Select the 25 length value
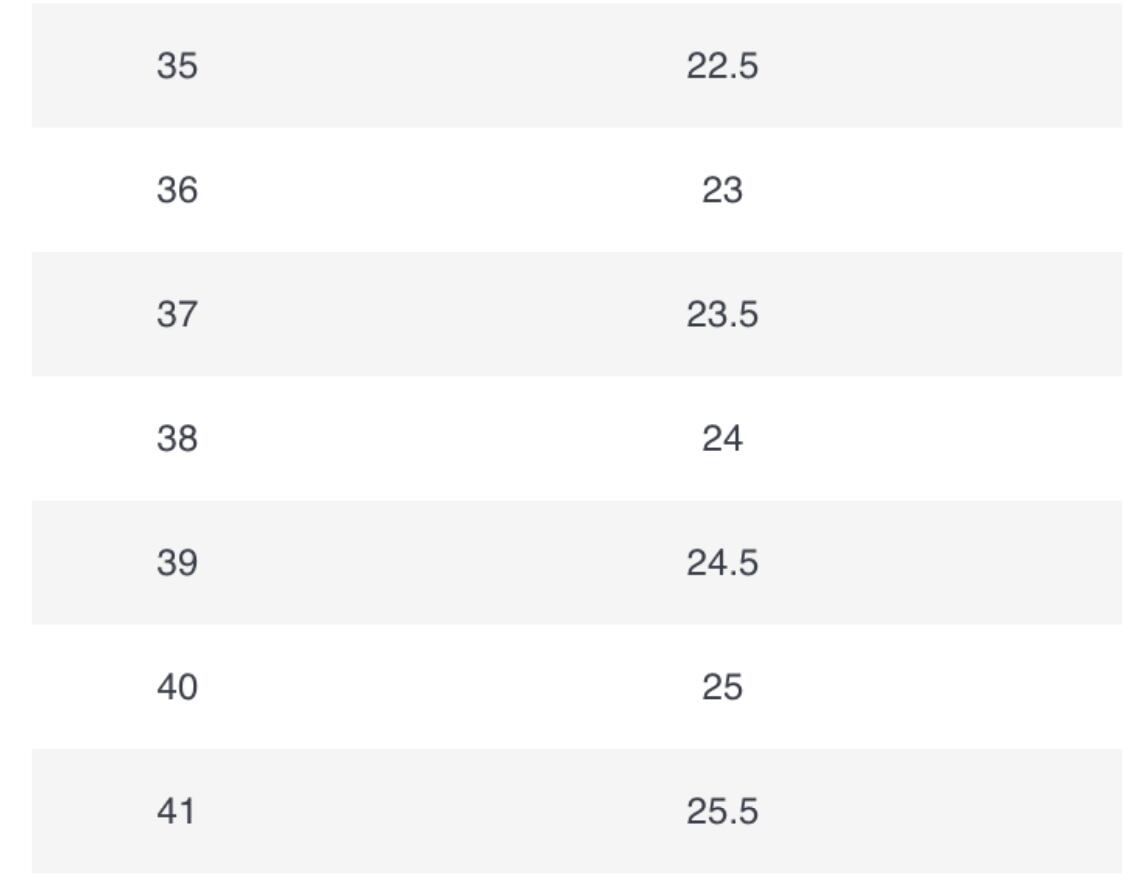Viewport: 1146px width, 879px height. [x=722, y=687]
